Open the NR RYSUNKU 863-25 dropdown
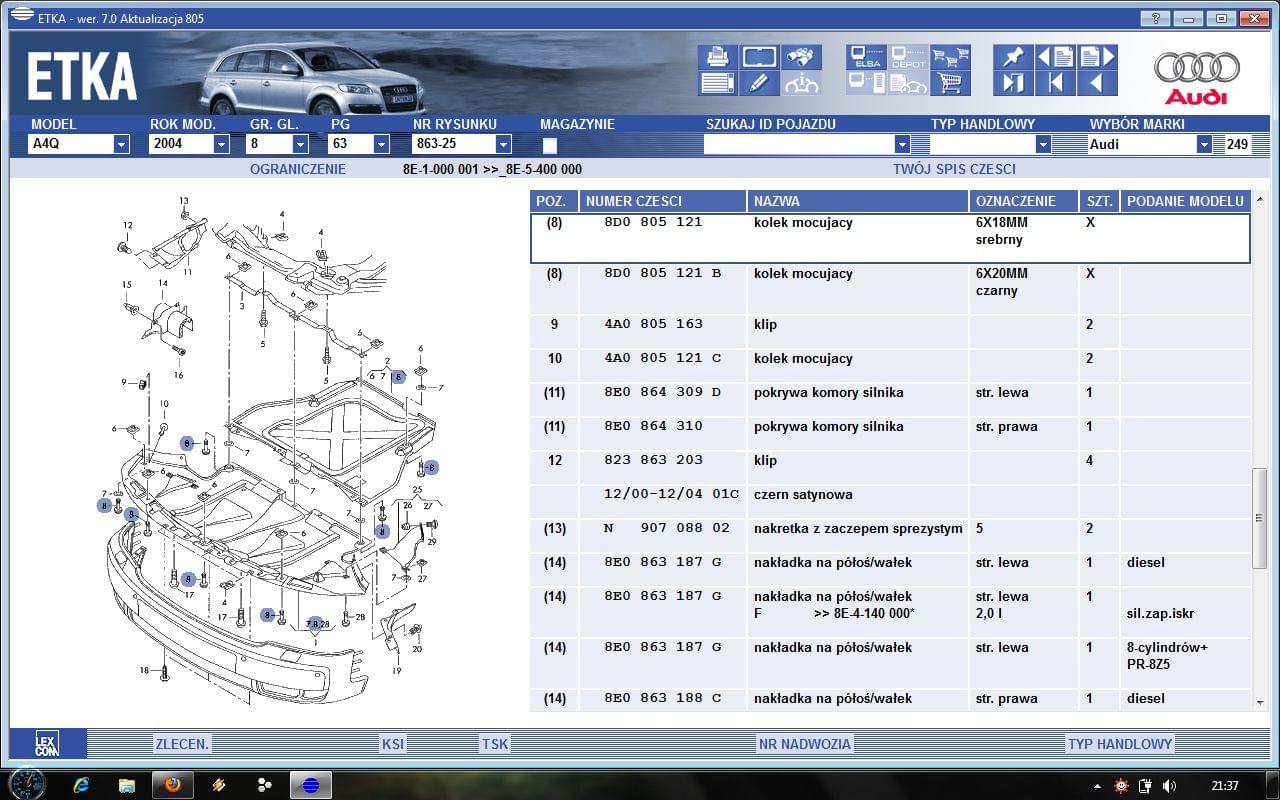Image resolution: width=1280 pixels, height=800 pixels. [503, 144]
